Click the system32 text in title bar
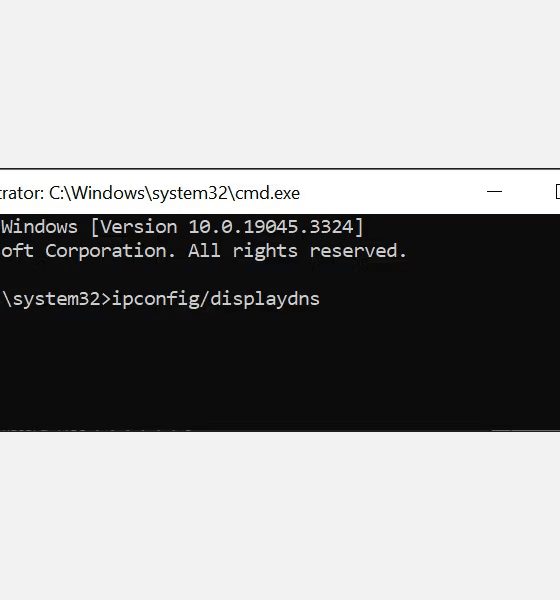The width and height of the screenshot is (560, 600). 190,194
